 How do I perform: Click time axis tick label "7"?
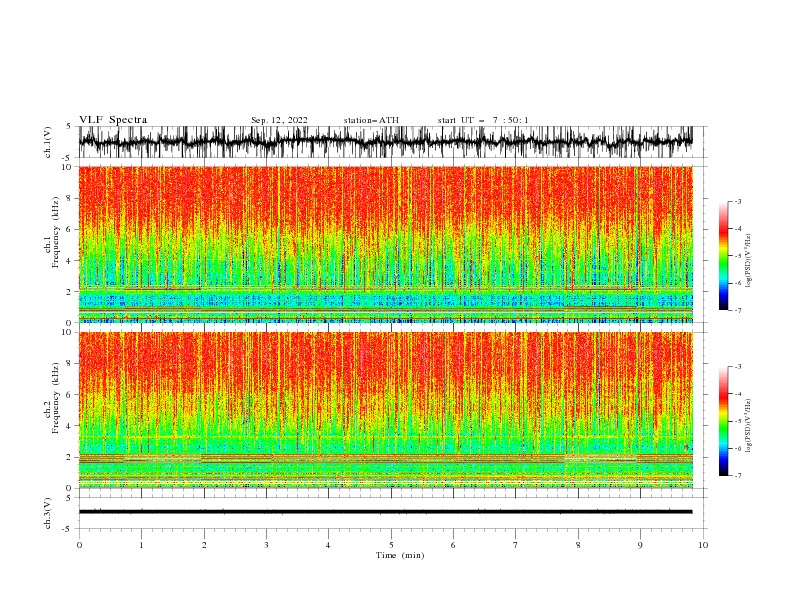point(516,545)
